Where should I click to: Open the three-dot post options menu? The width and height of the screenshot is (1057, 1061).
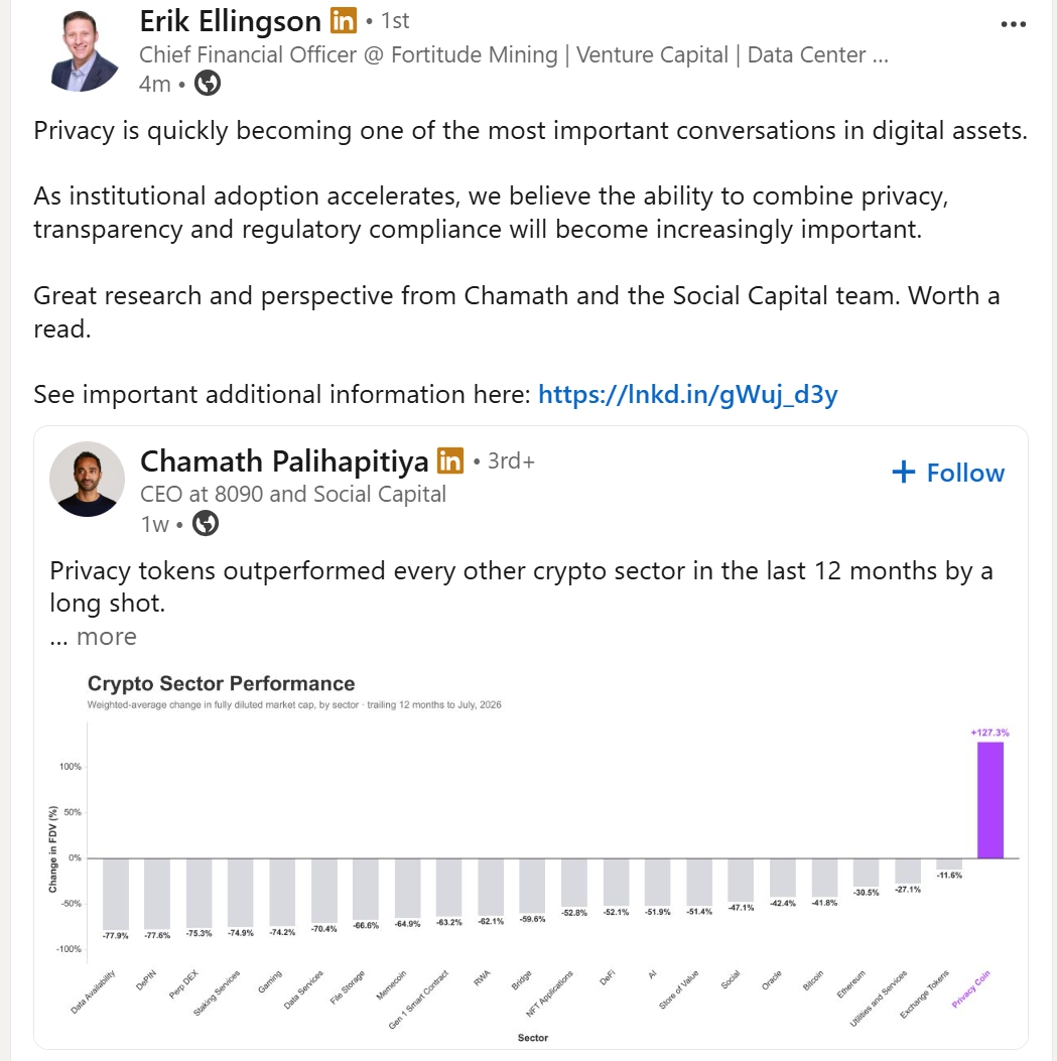(x=1013, y=24)
